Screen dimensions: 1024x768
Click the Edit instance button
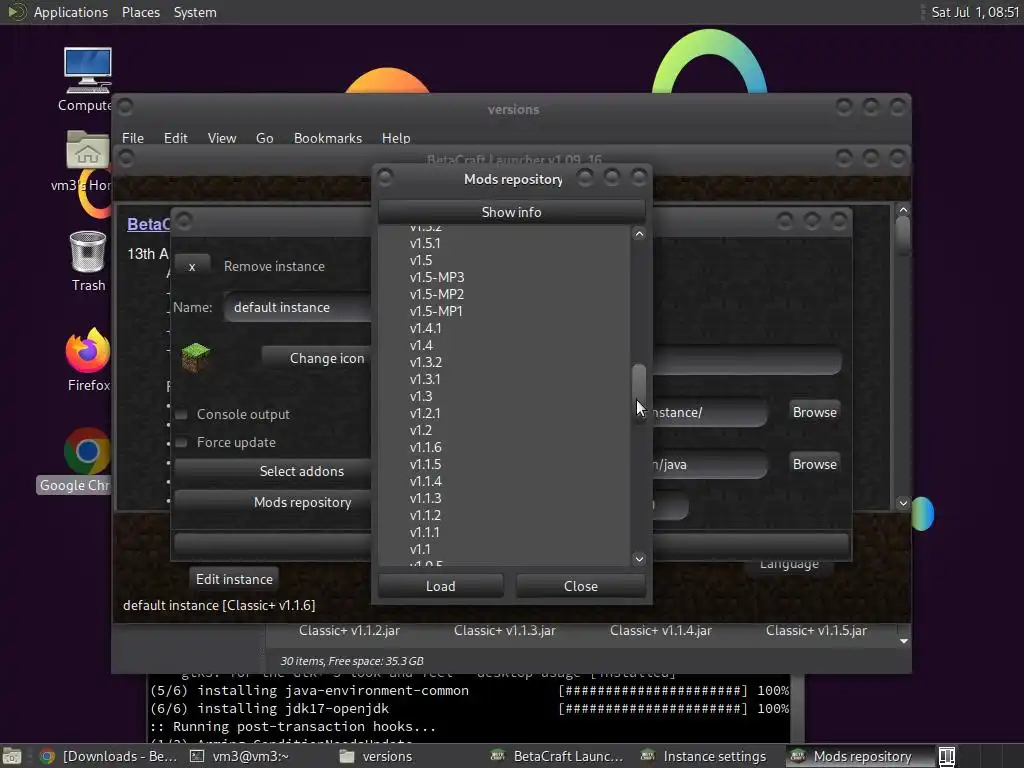click(x=234, y=579)
